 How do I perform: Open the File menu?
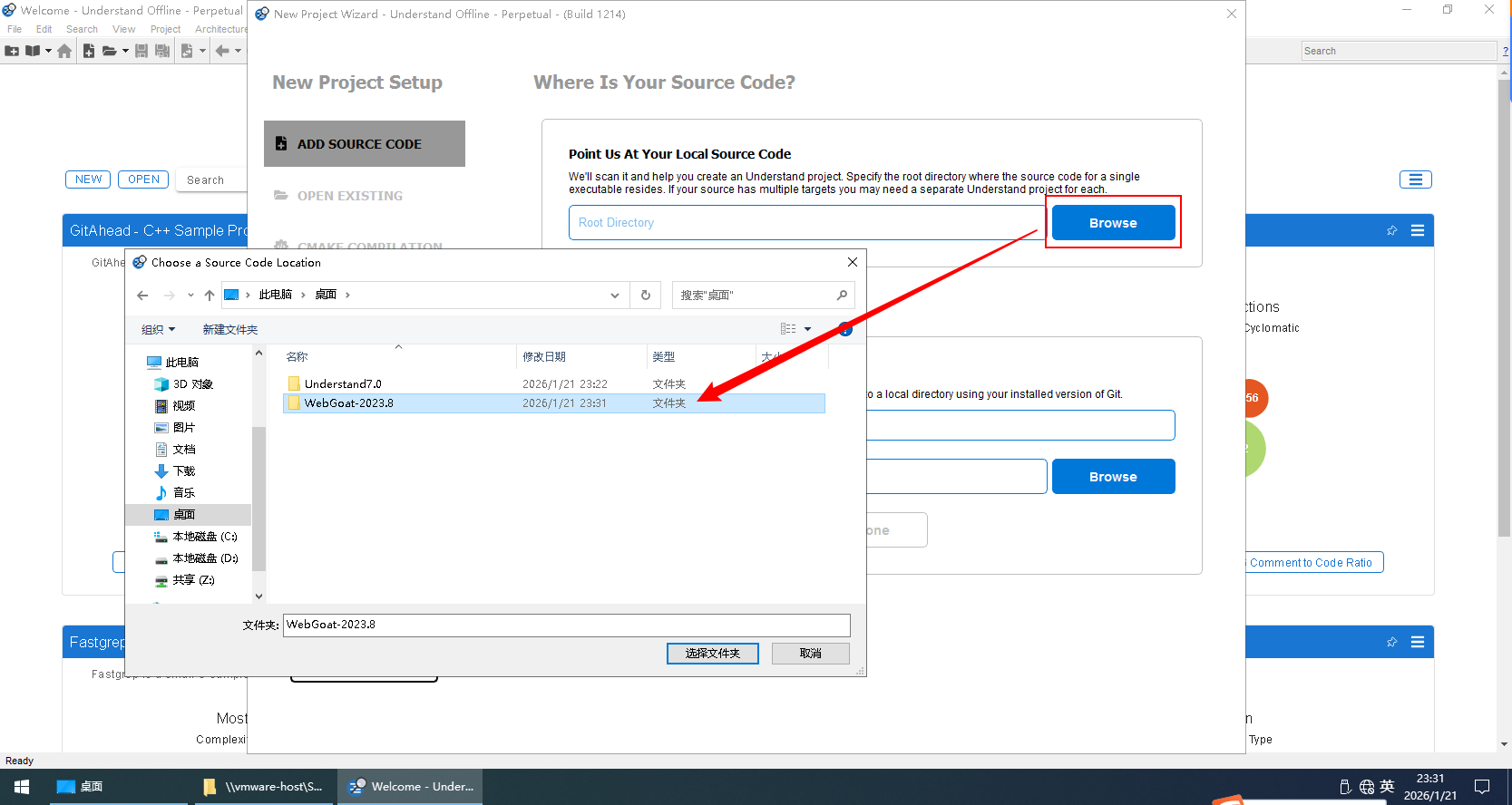coord(15,29)
